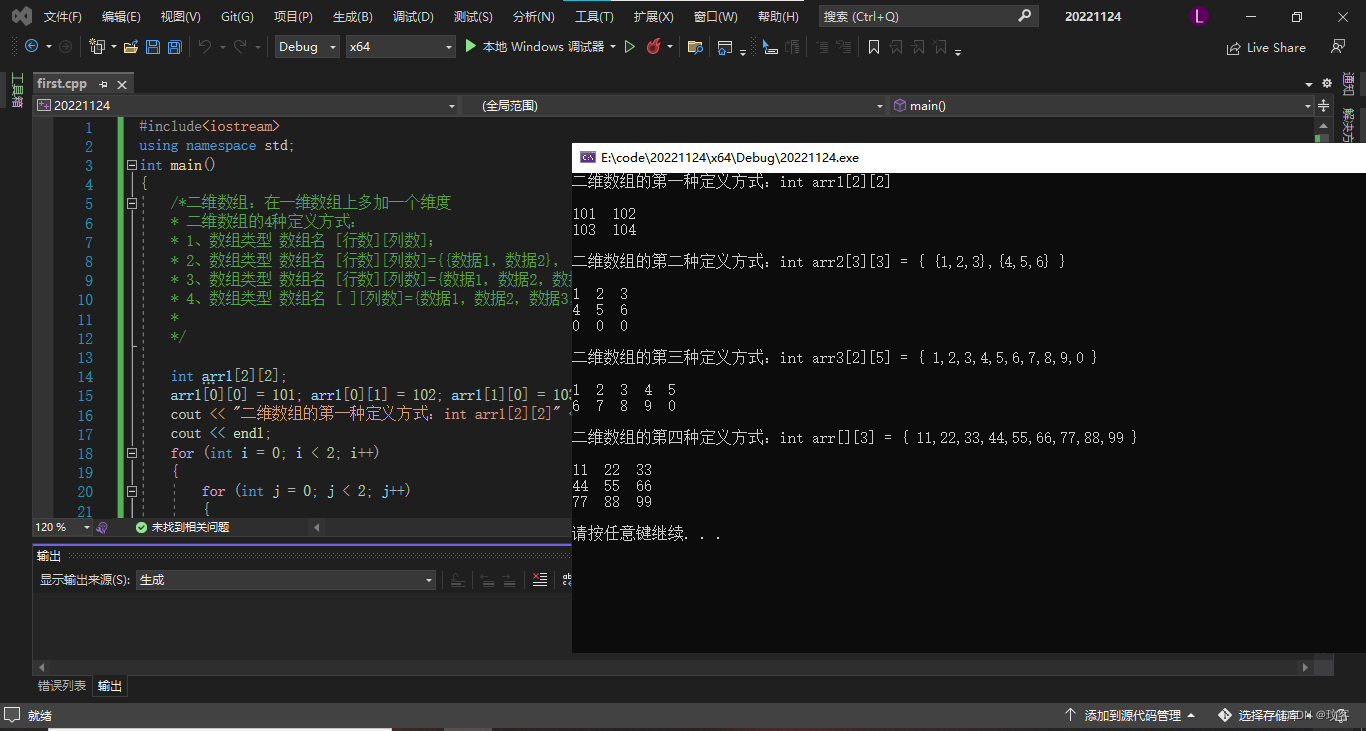The image size is (1366, 731).
Task: Switch to the 错误列表 tab
Action: pyautogui.click(x=62, y=686)
